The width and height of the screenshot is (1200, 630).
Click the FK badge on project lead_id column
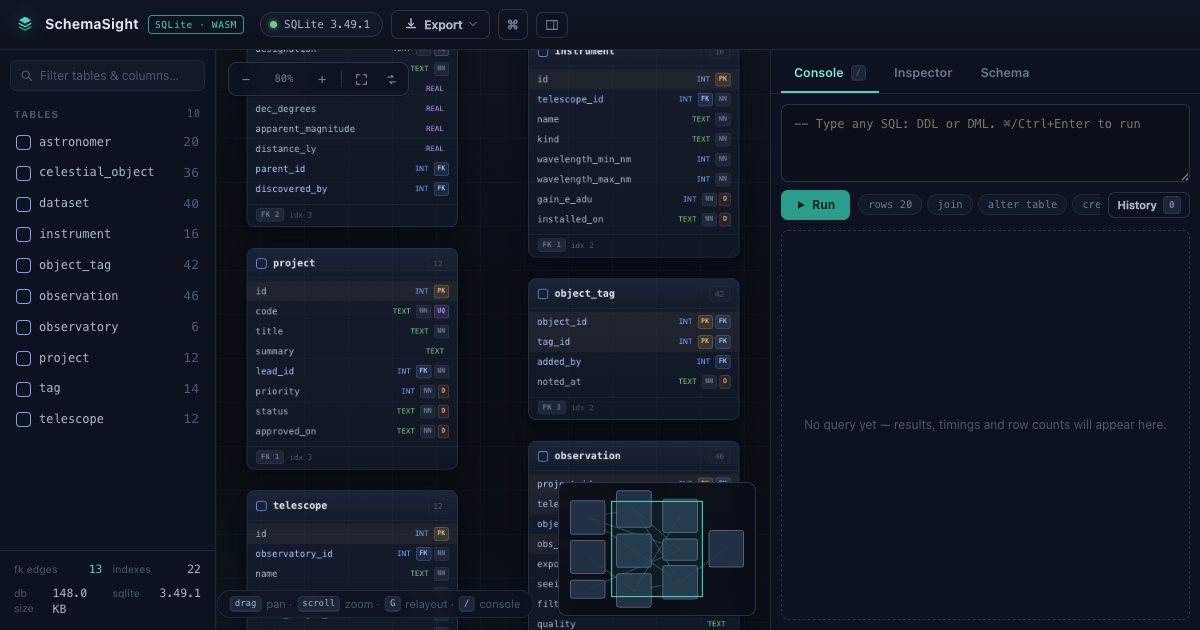coord(423,371)
